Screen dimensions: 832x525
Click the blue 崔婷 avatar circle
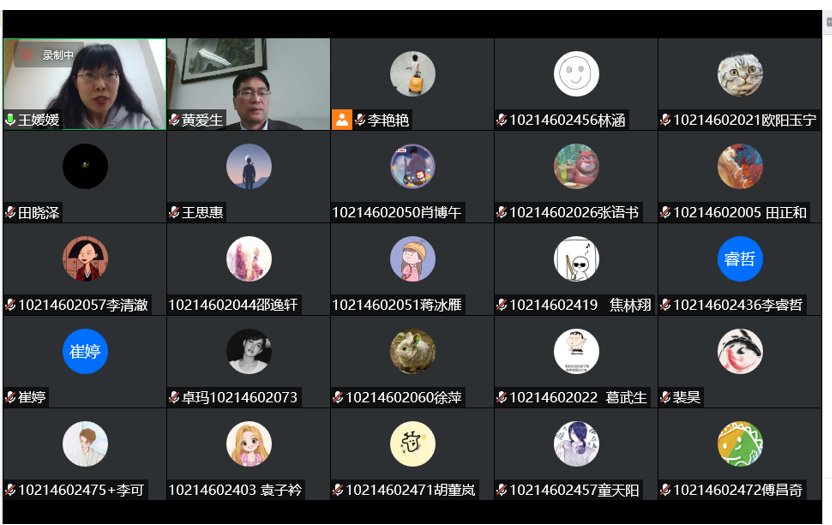(85, 351)
